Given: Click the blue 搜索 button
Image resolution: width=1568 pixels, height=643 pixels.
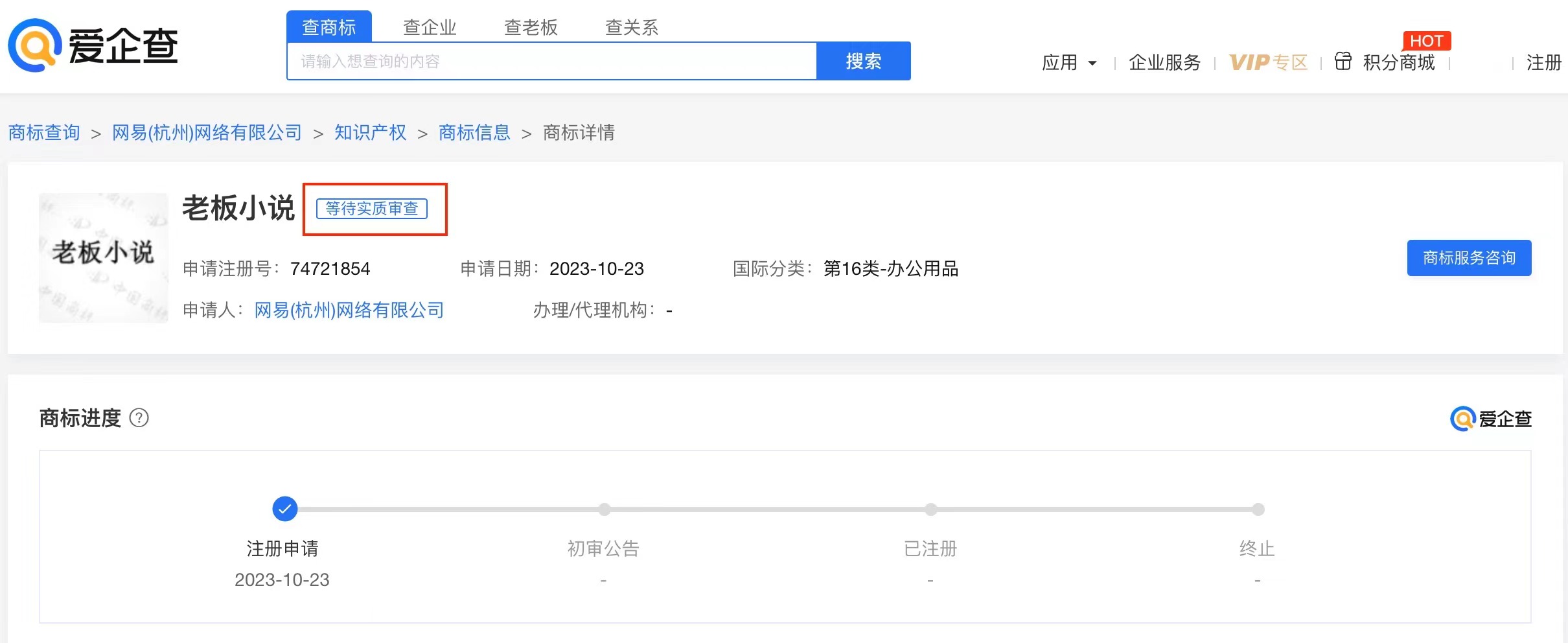Looking at the screenshot, I should (864, 62).
